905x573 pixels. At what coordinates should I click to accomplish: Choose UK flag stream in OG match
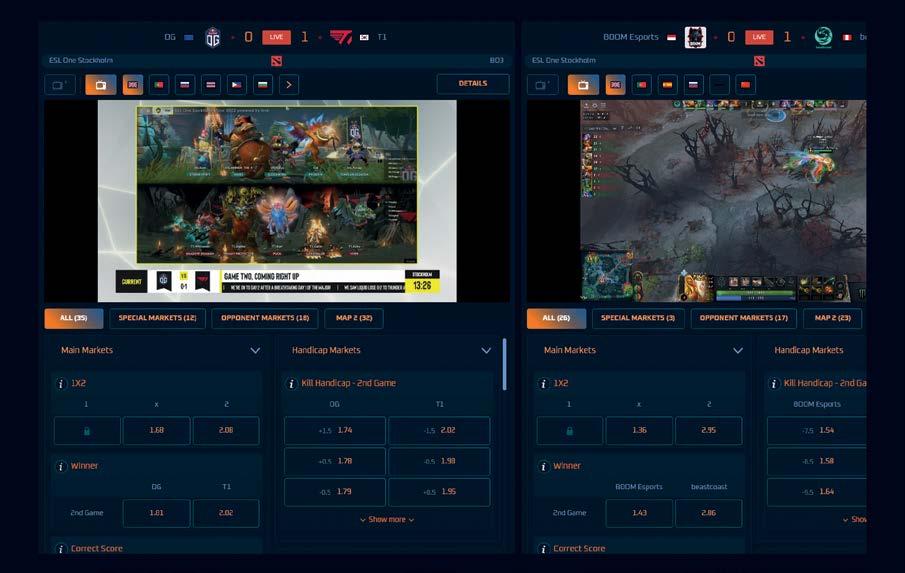coord(133,85)
